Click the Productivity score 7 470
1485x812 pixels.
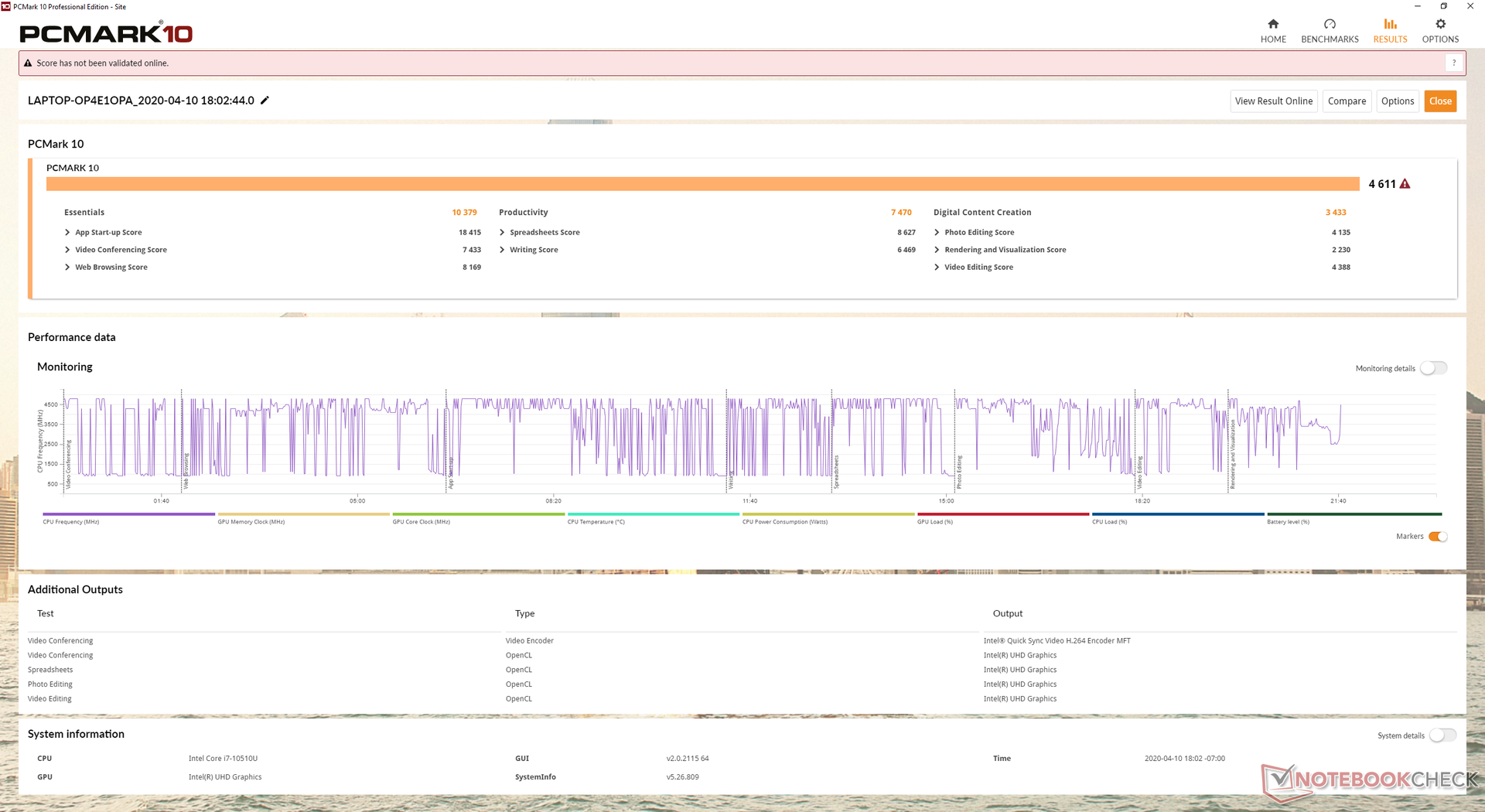901,213
